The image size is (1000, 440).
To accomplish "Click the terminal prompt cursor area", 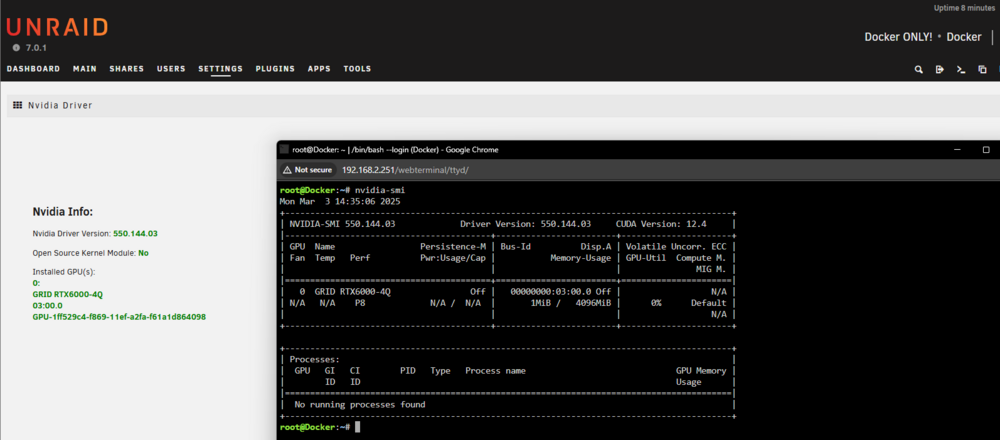I will pos(357,427).
